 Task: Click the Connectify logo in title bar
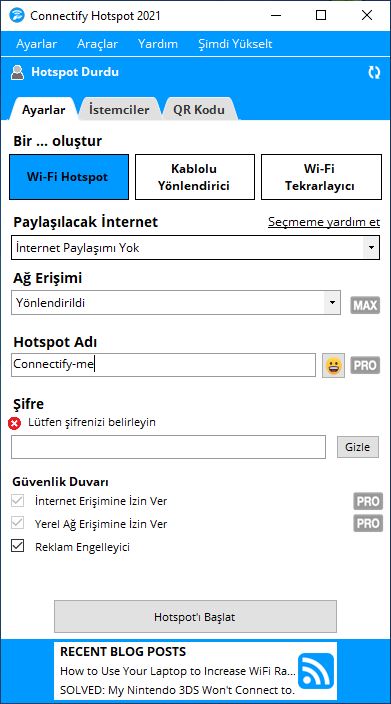[16, 16]
